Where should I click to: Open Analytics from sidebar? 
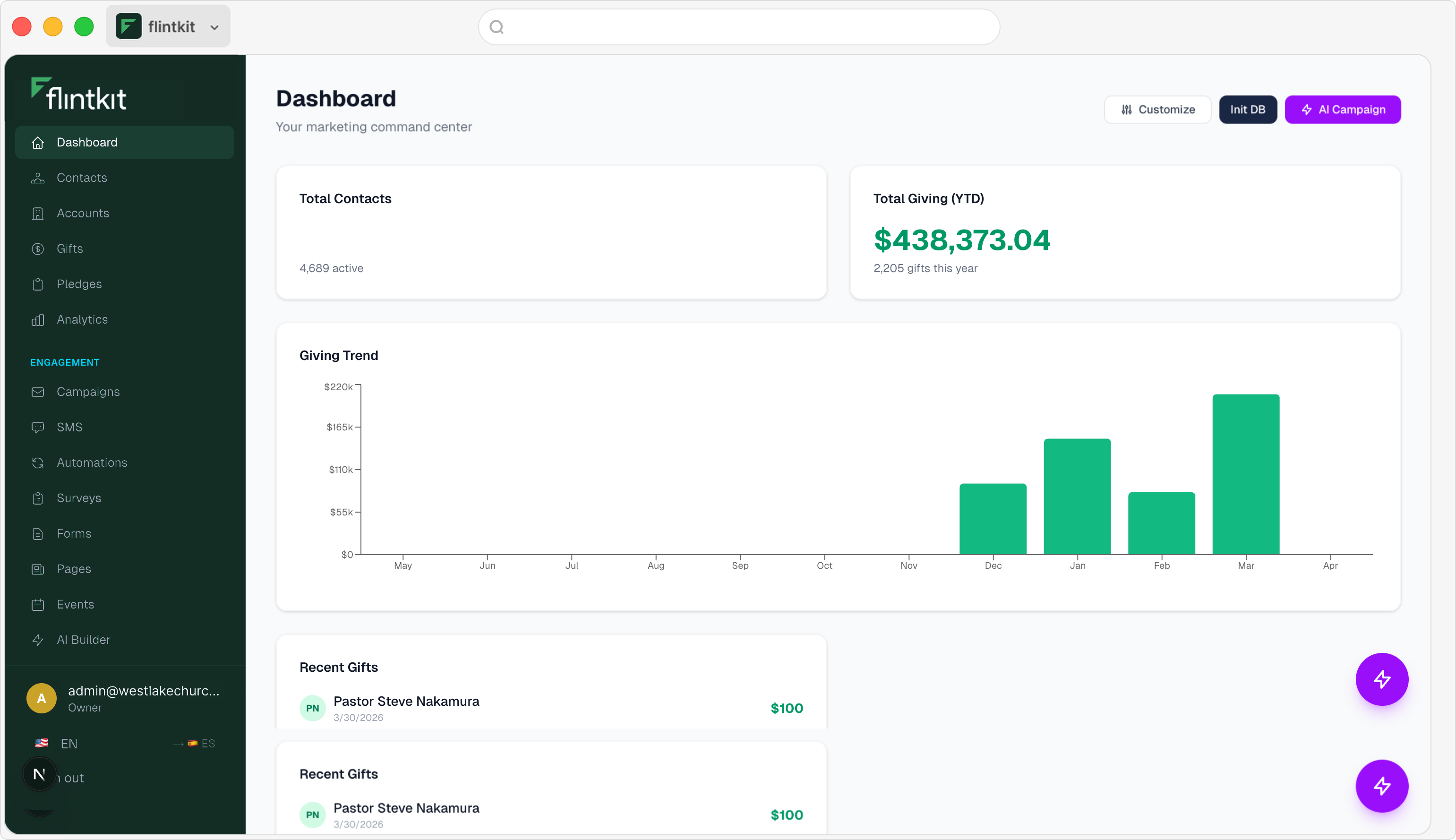point(125,320)
